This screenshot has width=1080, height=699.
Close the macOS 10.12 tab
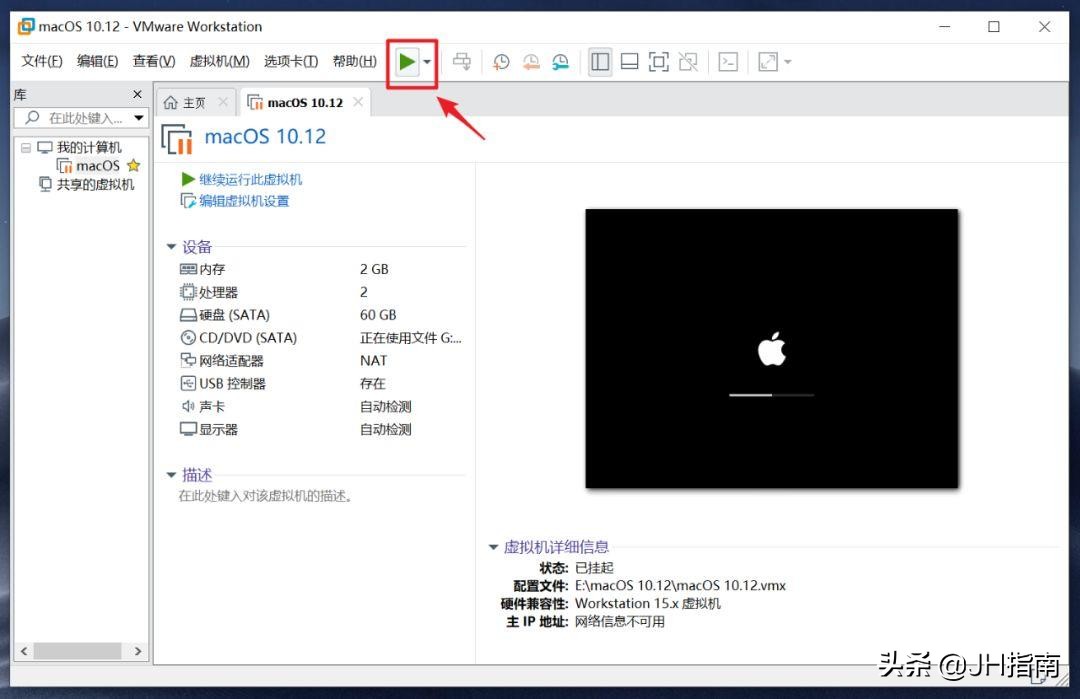pyautogui.click(x=358, y=102)
